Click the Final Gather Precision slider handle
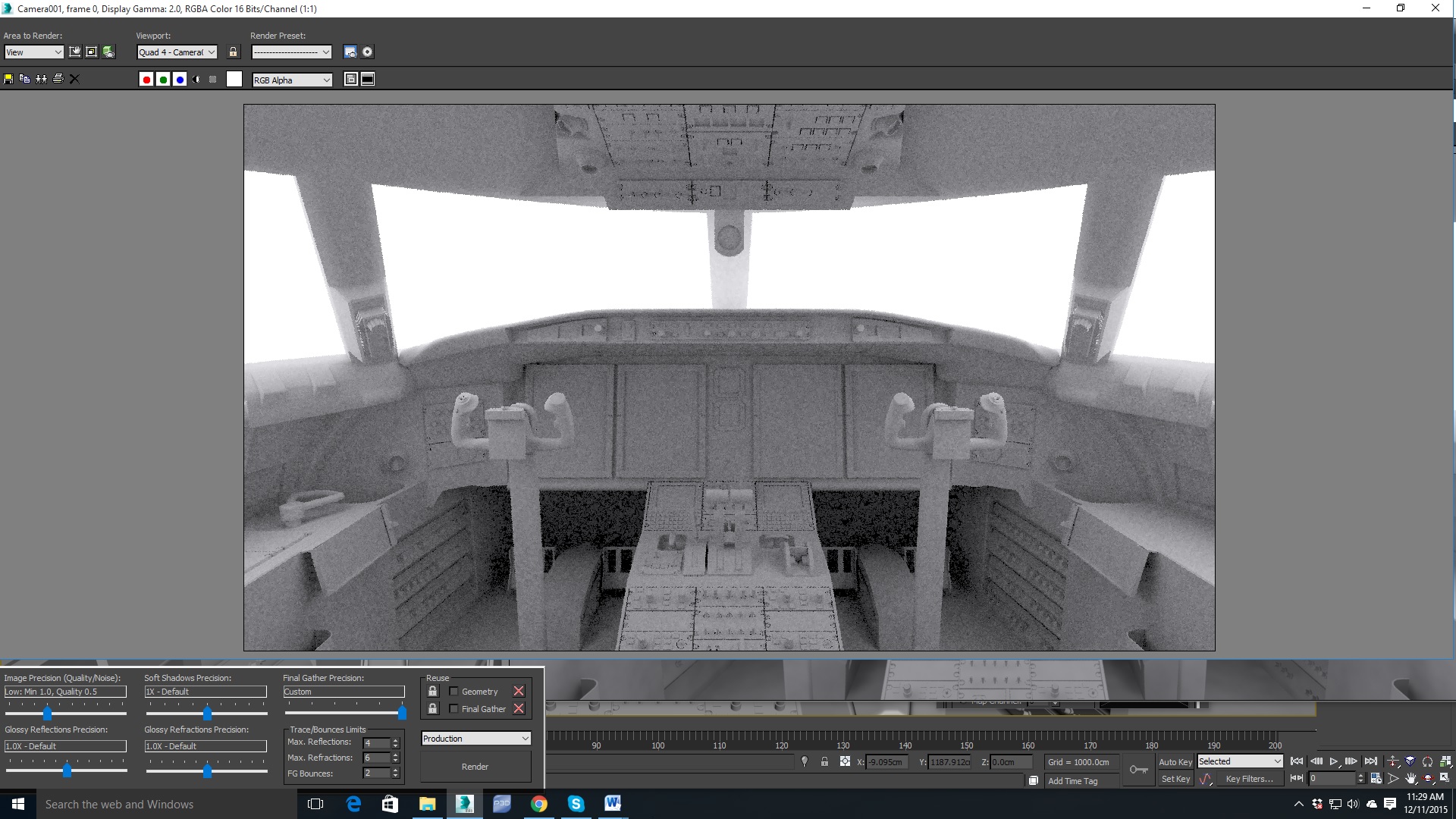 [x=402, y=713]
